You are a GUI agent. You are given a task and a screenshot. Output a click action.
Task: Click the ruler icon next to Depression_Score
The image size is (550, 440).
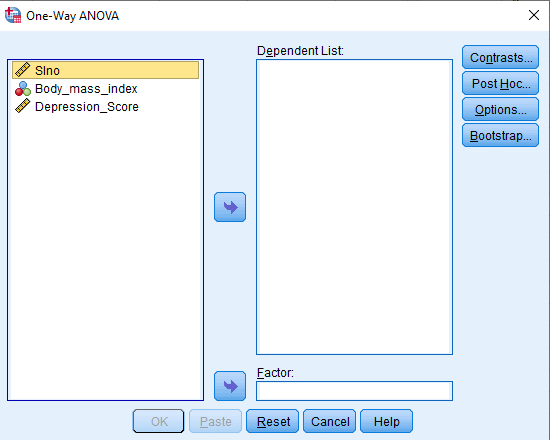click(23, 106)
